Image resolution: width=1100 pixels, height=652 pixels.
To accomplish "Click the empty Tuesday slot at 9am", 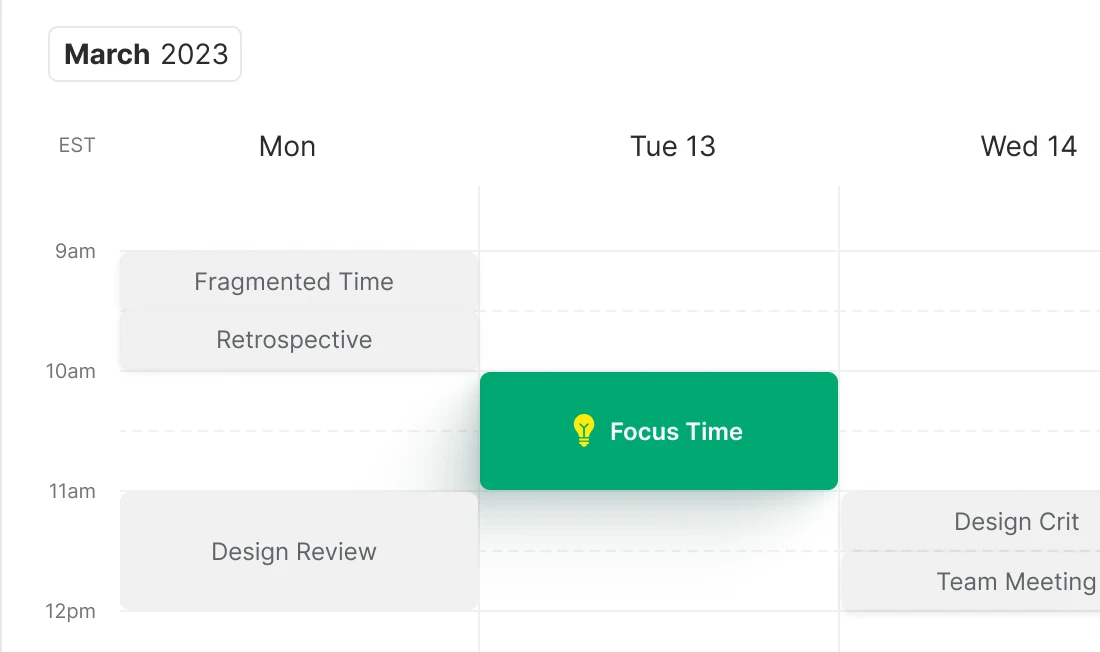I will point(660,280).
